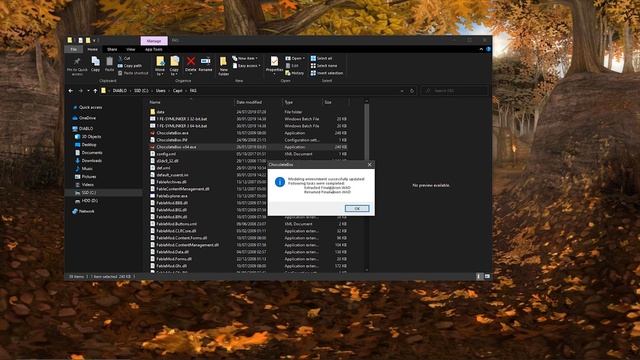The width and height of the screenshot is (640, 360).
Task: Select Quick access in the navigation pane
Action: [90, 107]
